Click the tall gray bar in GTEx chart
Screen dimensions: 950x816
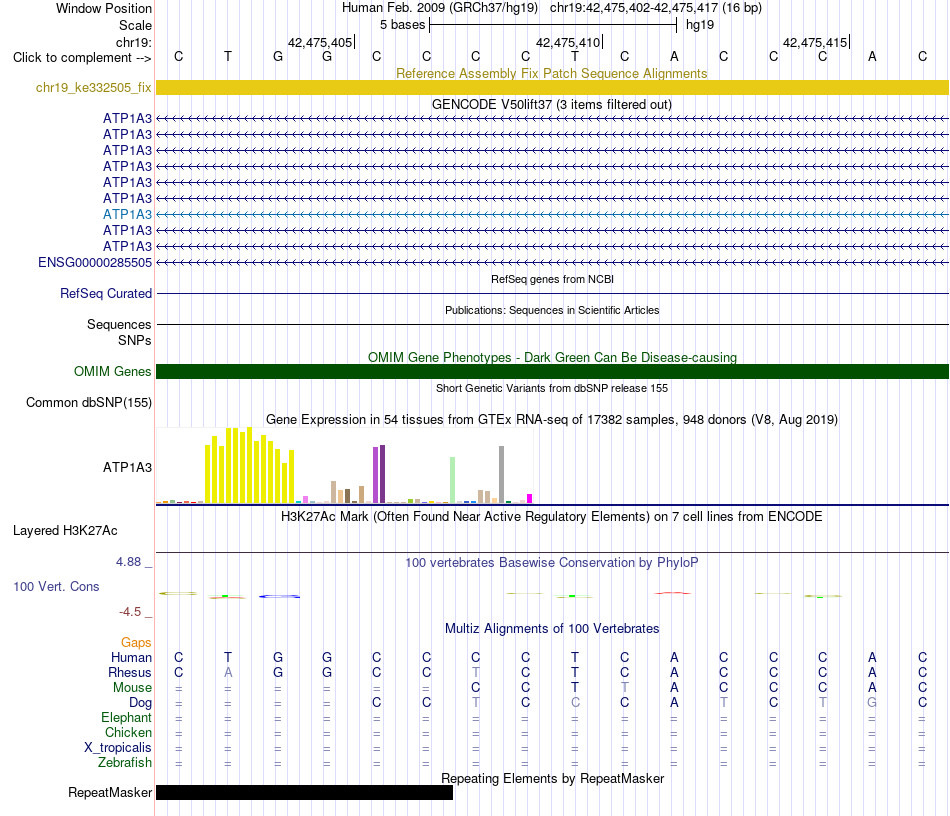click(502, 474)
